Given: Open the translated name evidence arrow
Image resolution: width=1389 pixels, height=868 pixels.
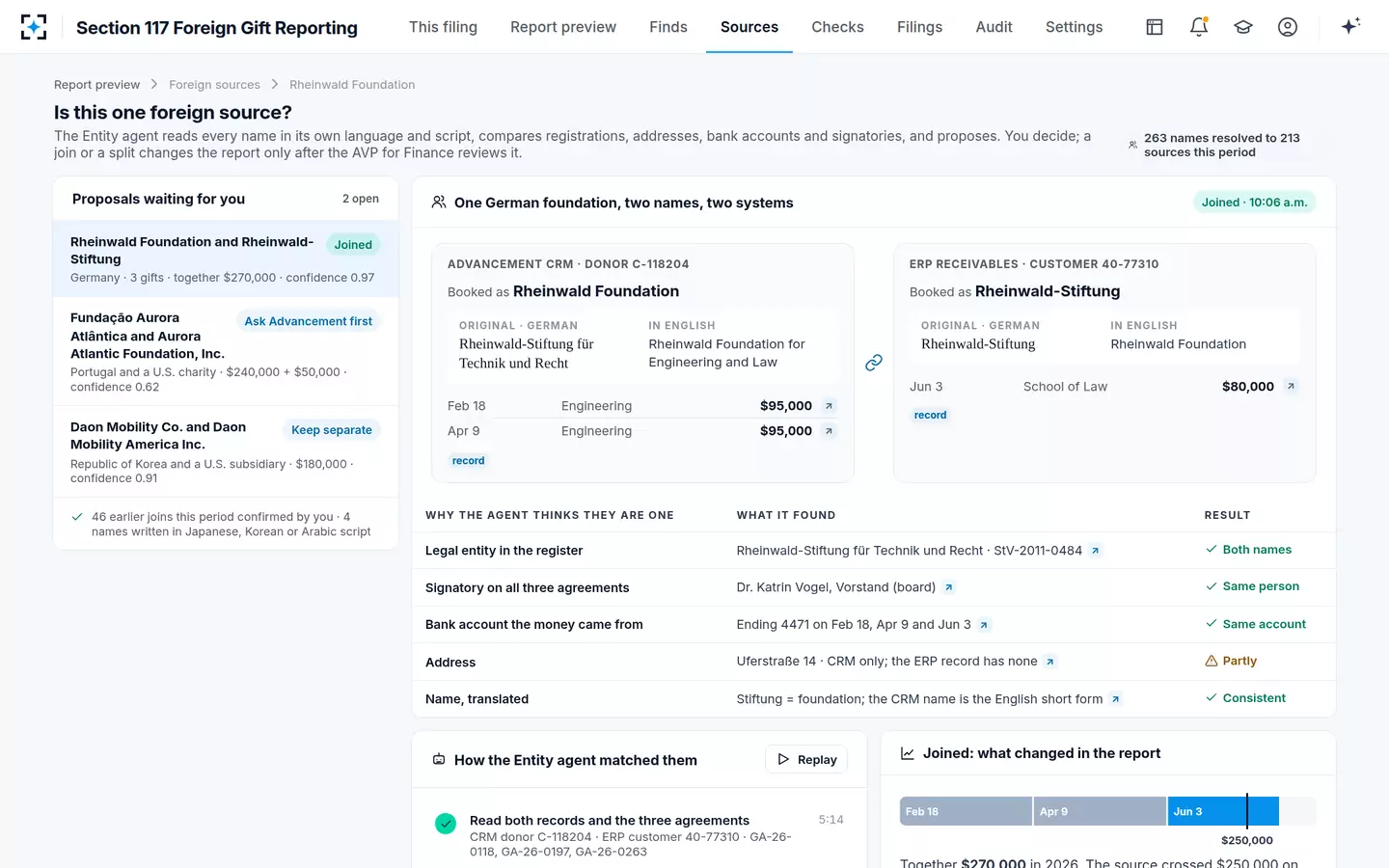Looking at the screenshot, I should tap(1116, 699).
